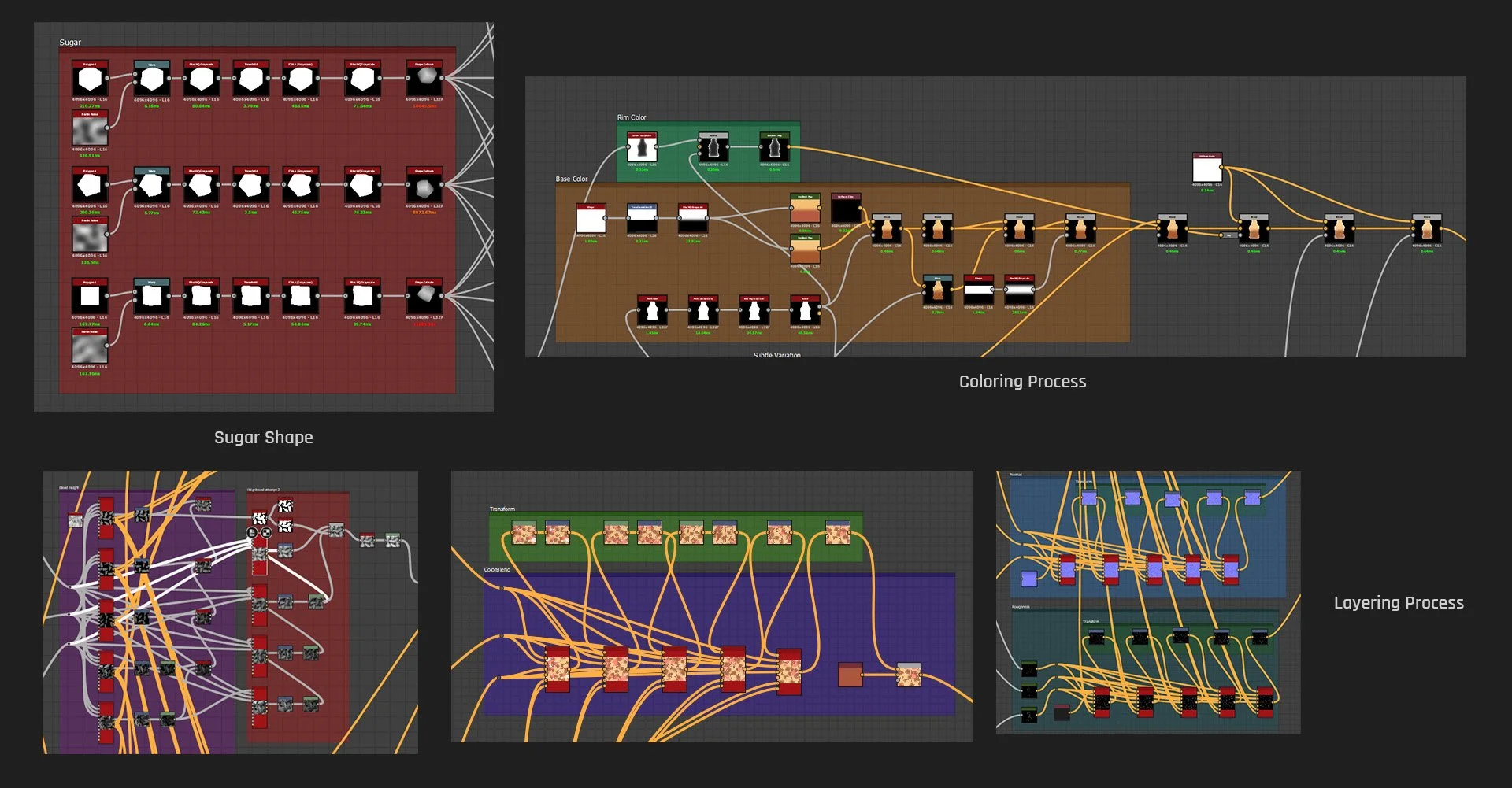Select the white Uniform Color node outside Base Color

coord(1206,168)
